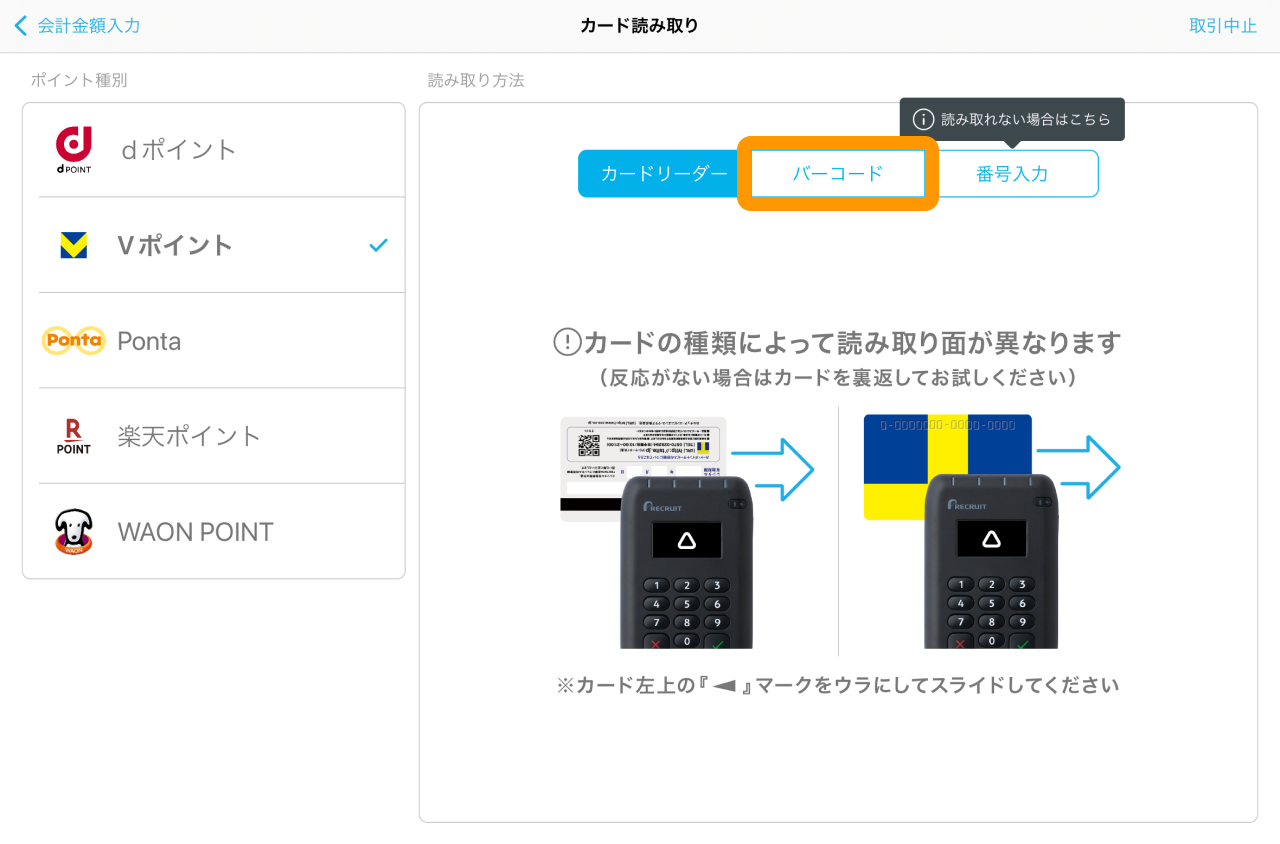Open 読み取れない場合はこちら help tooltip

click(1012, 119)
